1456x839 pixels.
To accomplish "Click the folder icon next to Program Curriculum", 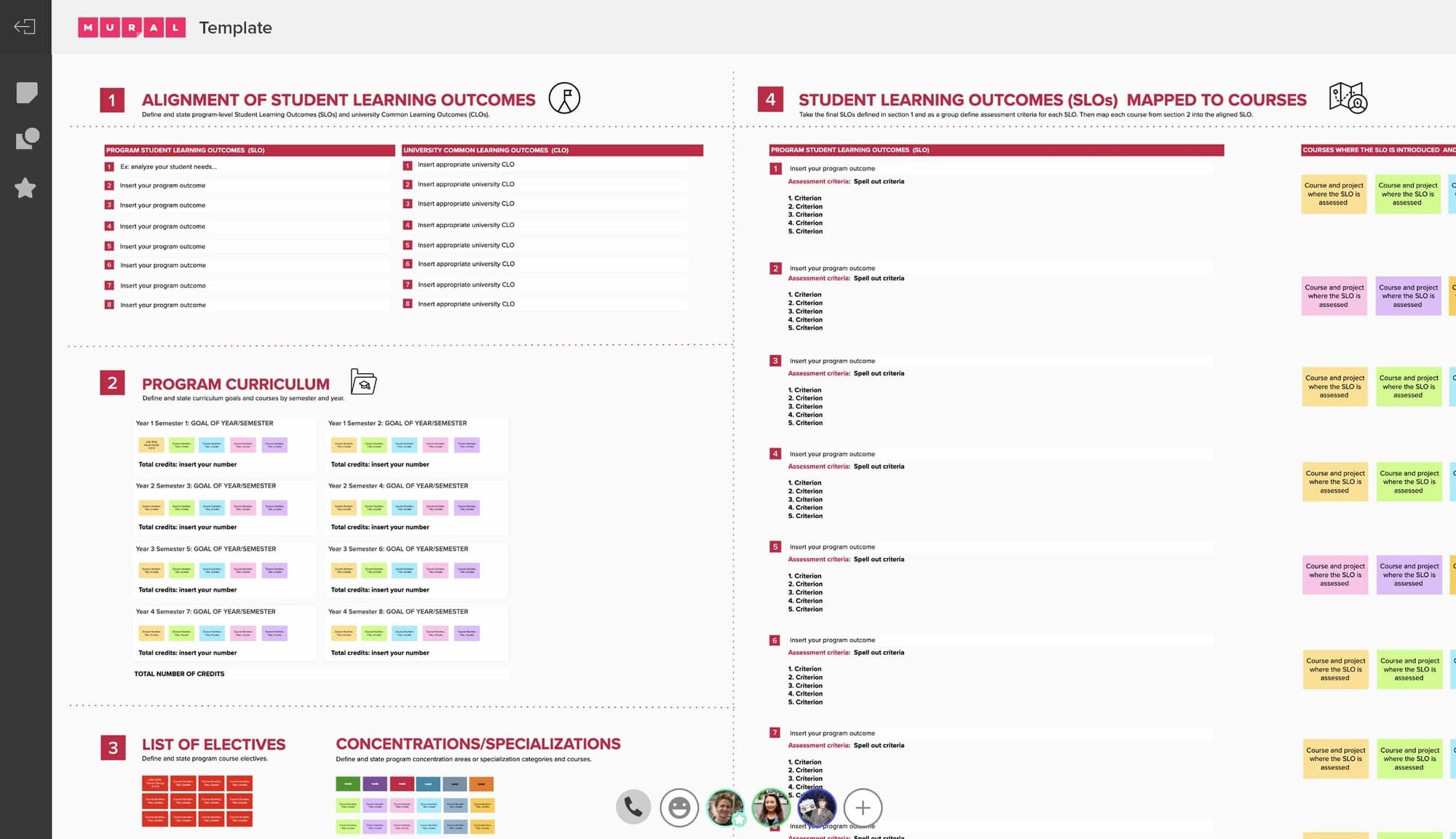I will (362, 381).
